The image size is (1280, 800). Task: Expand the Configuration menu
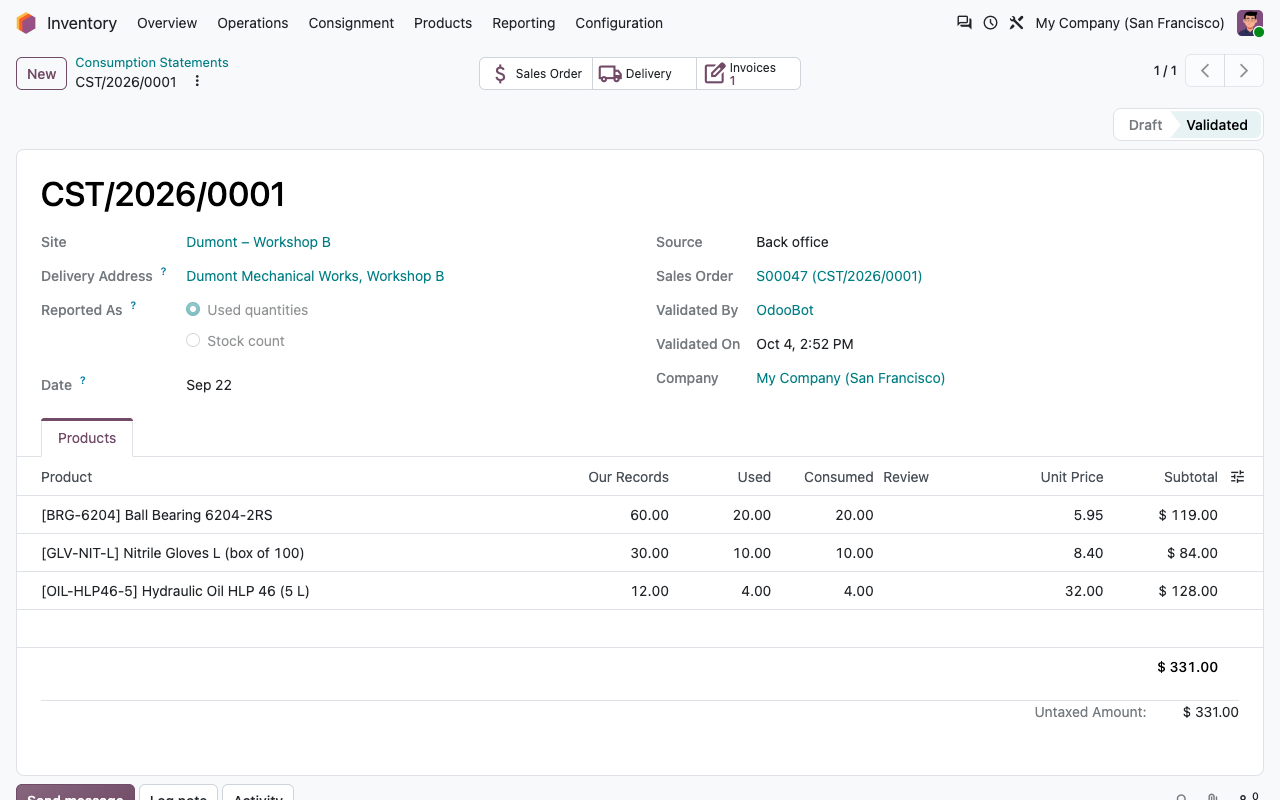tap(619, 23)
